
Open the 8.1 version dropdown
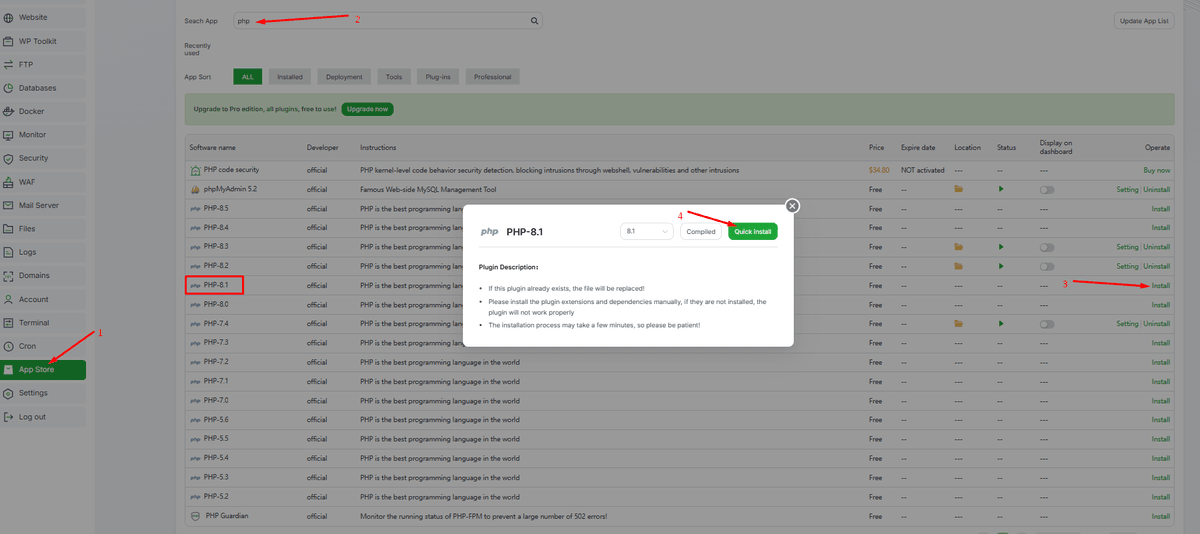[647, 231]
